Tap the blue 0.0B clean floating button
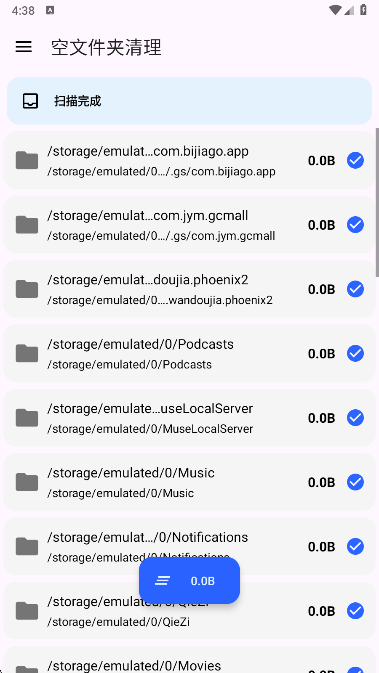 pyautogui.click(x=189, y=581)
